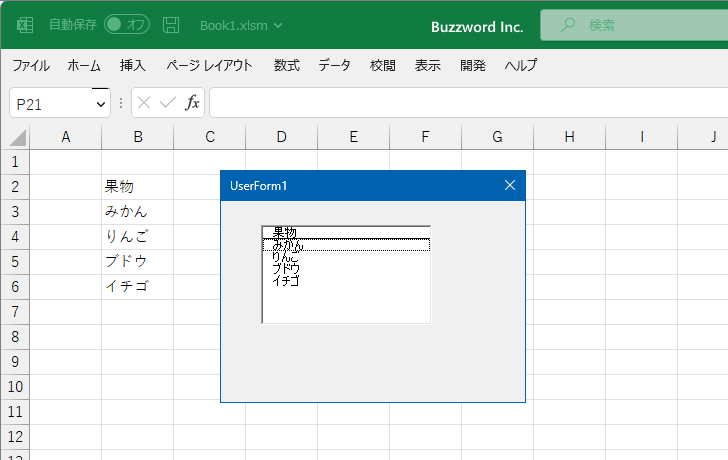The width and height of the screenshot is (728, 460).
Task: Open the データ tab
Action: [x=334, y=65]
